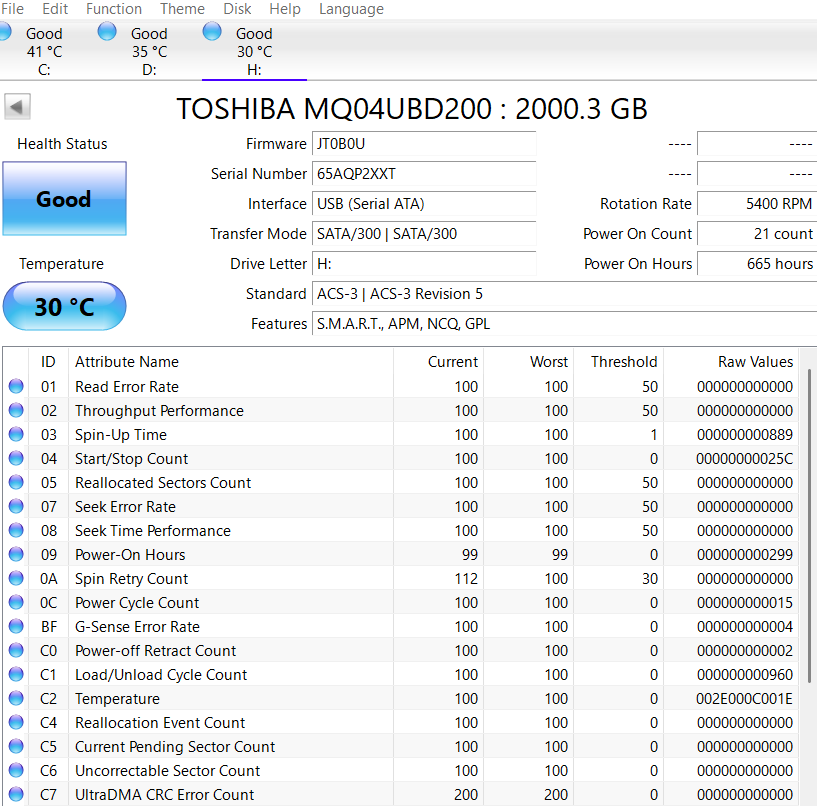
Task: Select UltraDMA CRC Error Count current value 200
Action: [466, 794]
